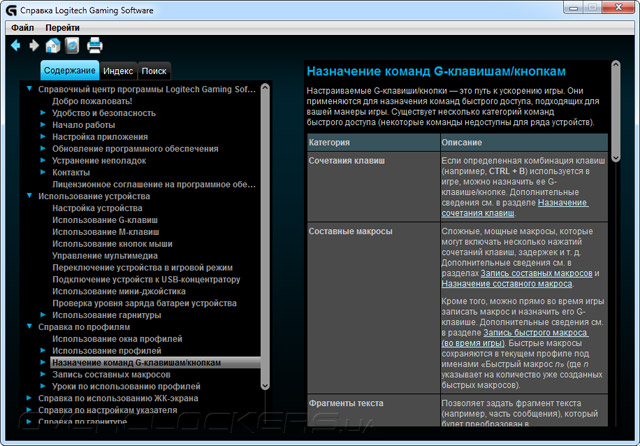The height and width of the screenshot is (446, 640).
Task: Expand the Контакты node
Action: (x=43, y=172)
